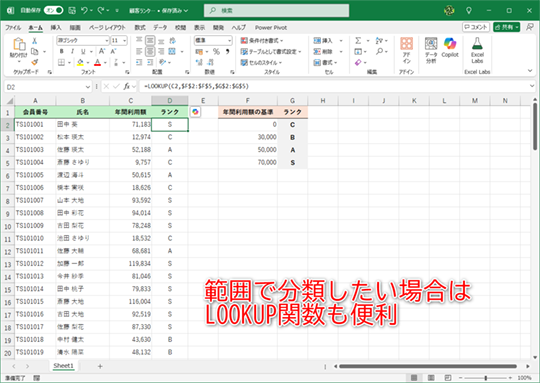
Task: Open Copilot from the ribbon
Action: tap(450, 48)
